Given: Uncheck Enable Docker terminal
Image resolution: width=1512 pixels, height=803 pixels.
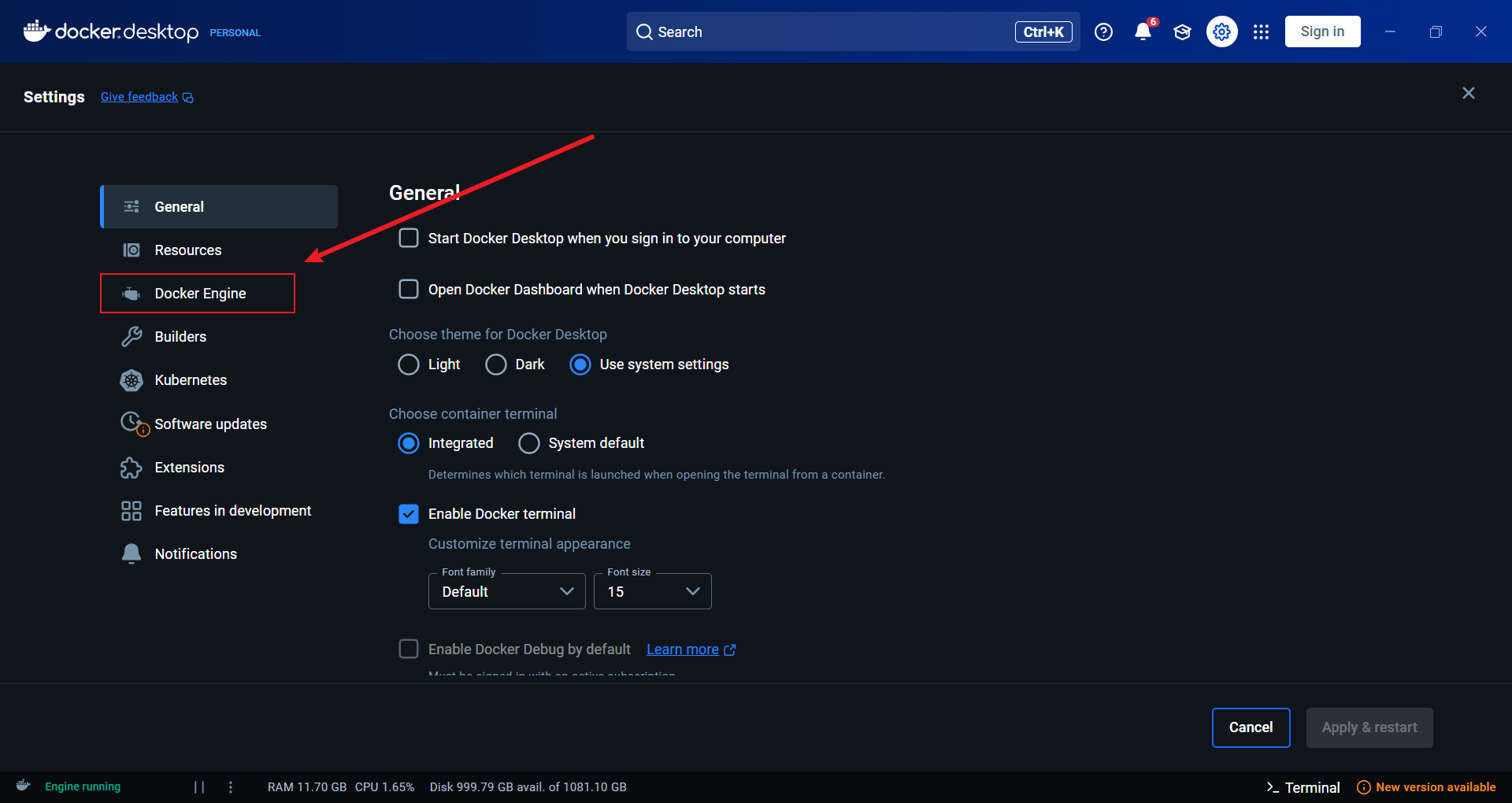Looking at the screenshot, I should click(x=409, y=514).
